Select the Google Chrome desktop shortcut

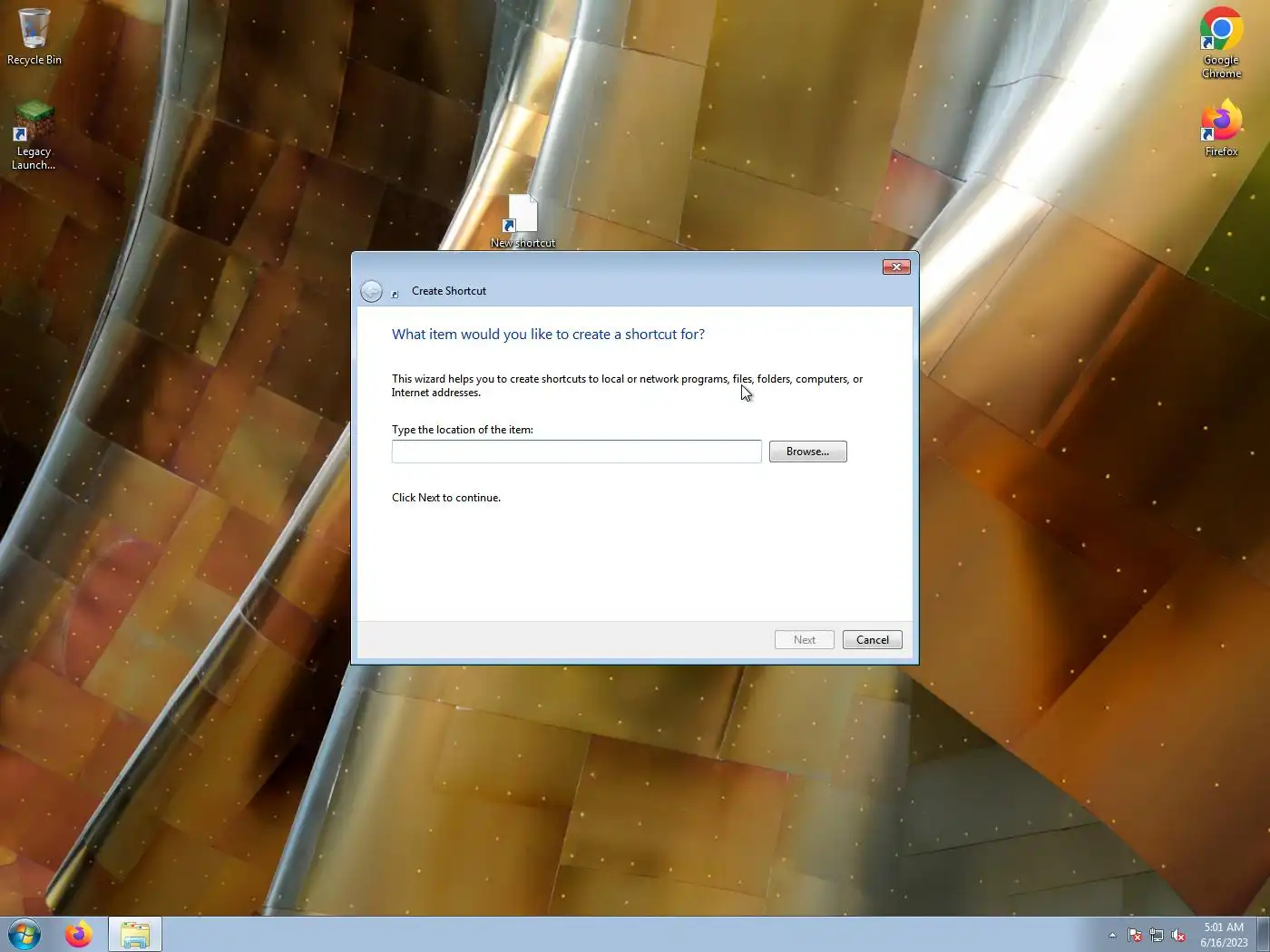[x=1221, y=43]
